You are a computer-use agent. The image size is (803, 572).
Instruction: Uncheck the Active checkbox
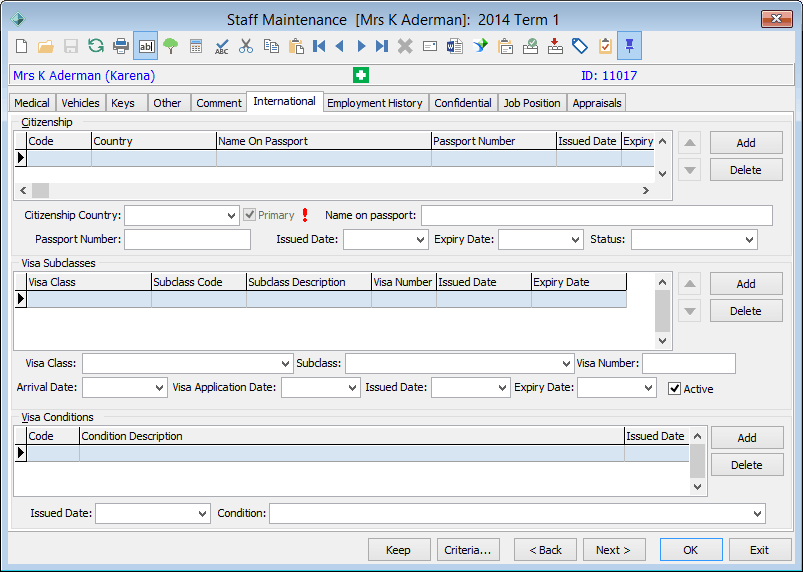coord(674,389)
